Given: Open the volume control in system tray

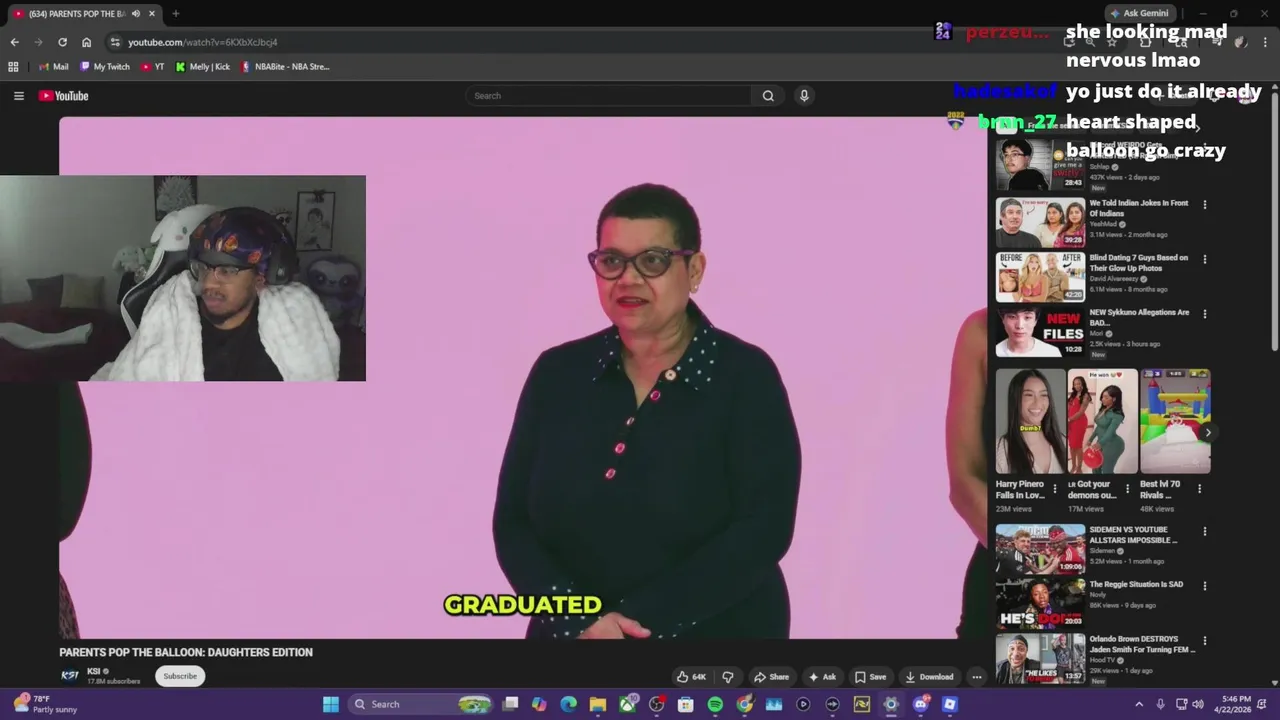Looking at the screenshot, I should point(1198,704).
